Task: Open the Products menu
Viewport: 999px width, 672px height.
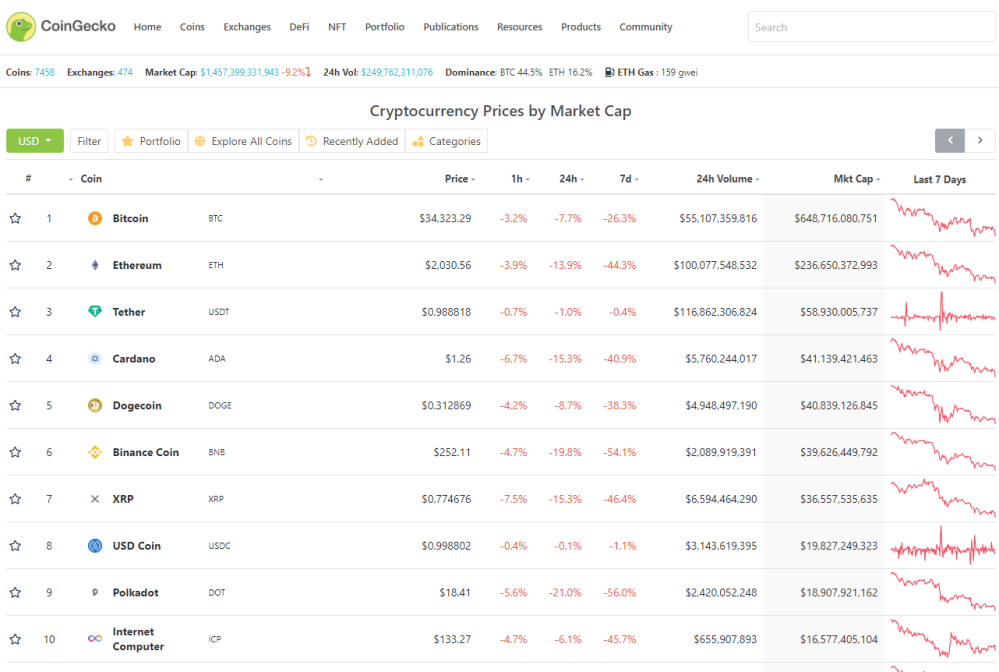Action: click(x=580, y=27)
